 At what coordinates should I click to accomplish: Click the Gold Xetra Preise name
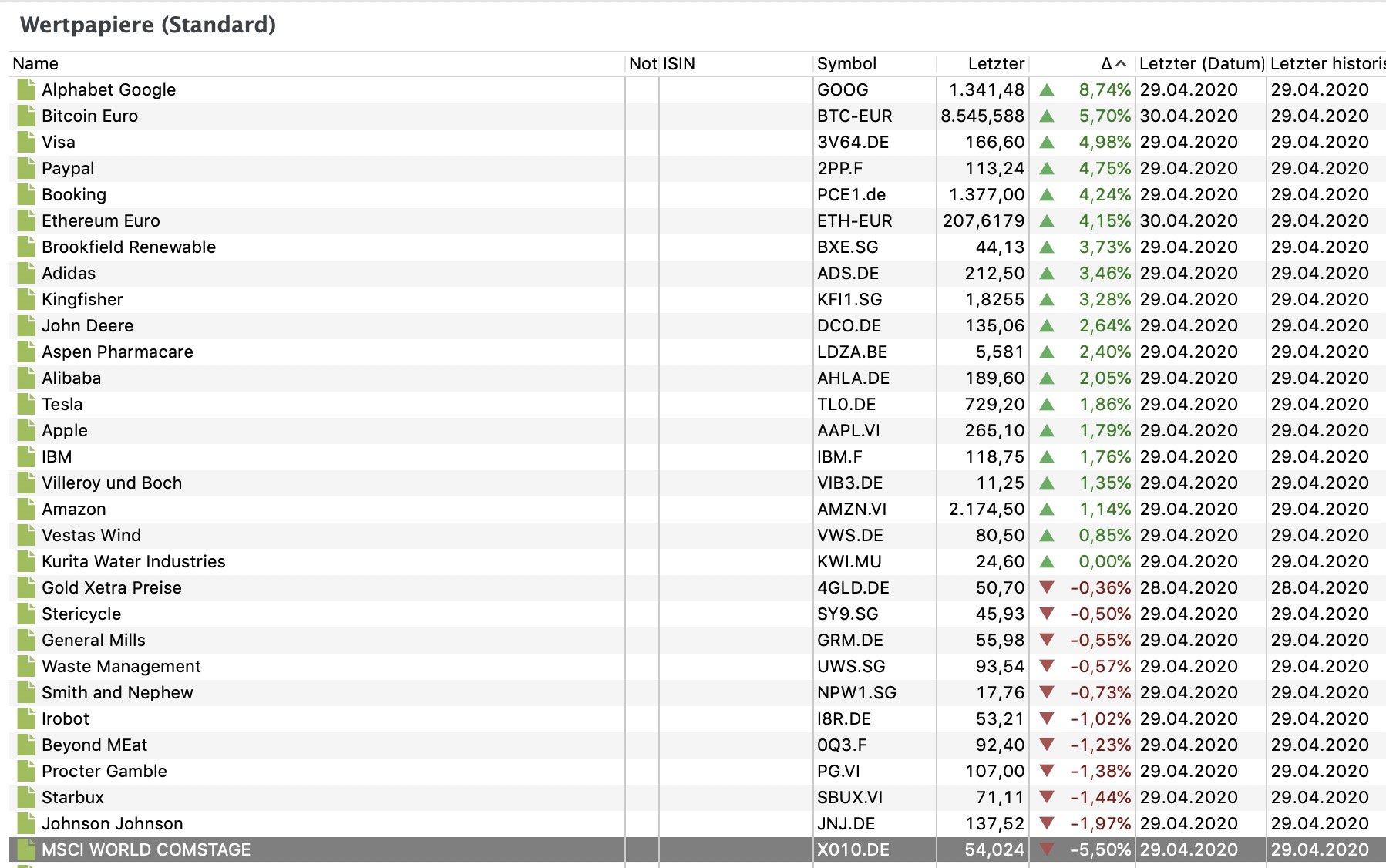click(x=112, y=587)
